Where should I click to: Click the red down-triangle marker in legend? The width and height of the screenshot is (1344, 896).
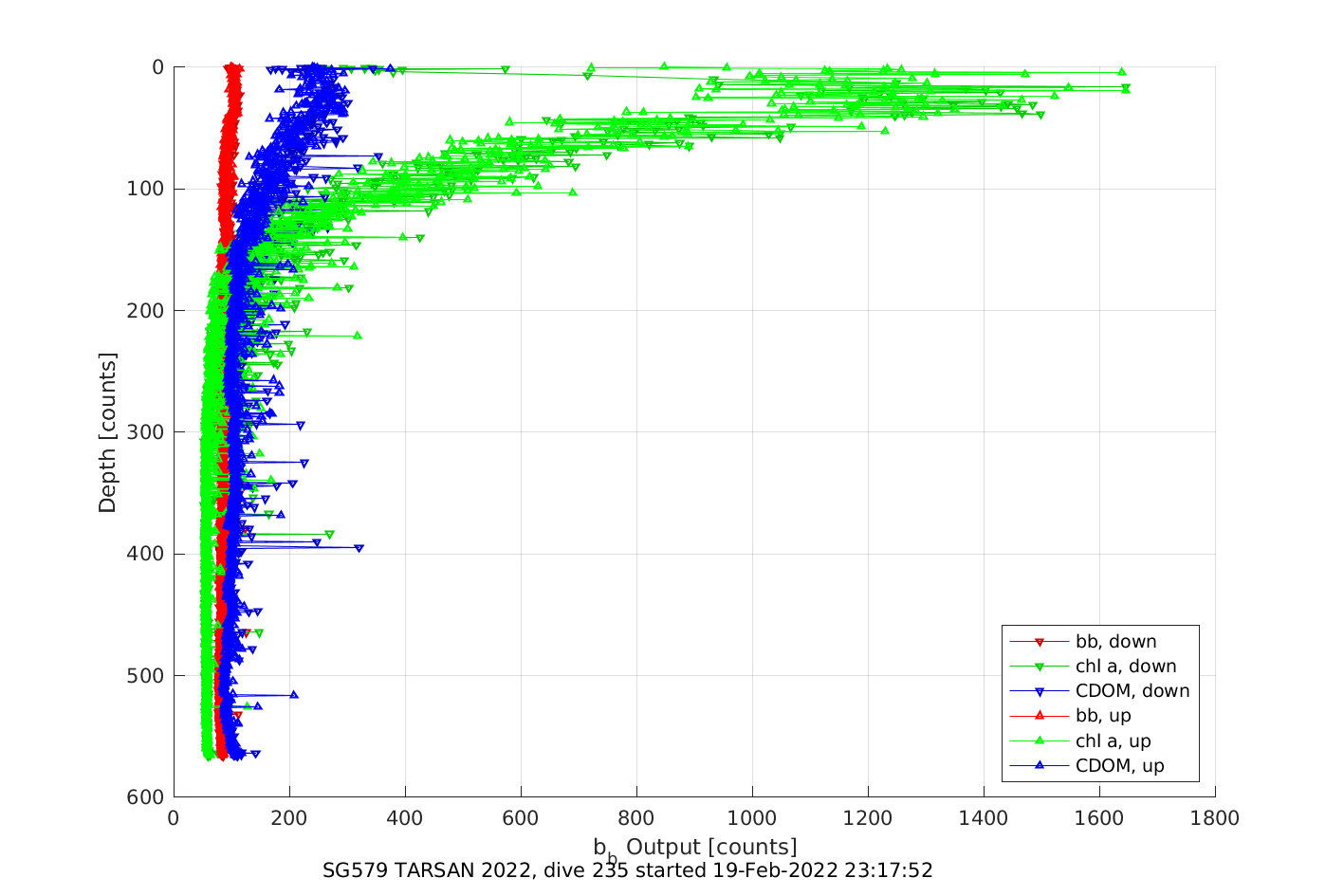(x=1039, y=643)
